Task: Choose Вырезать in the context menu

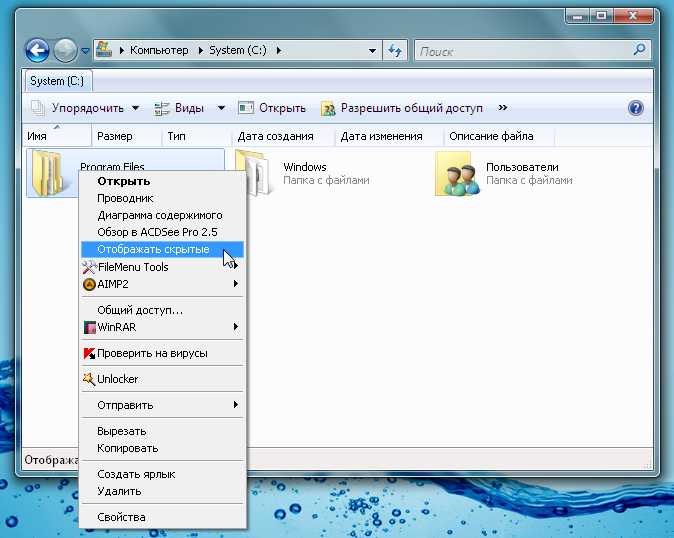Action: tap(162, 431)
